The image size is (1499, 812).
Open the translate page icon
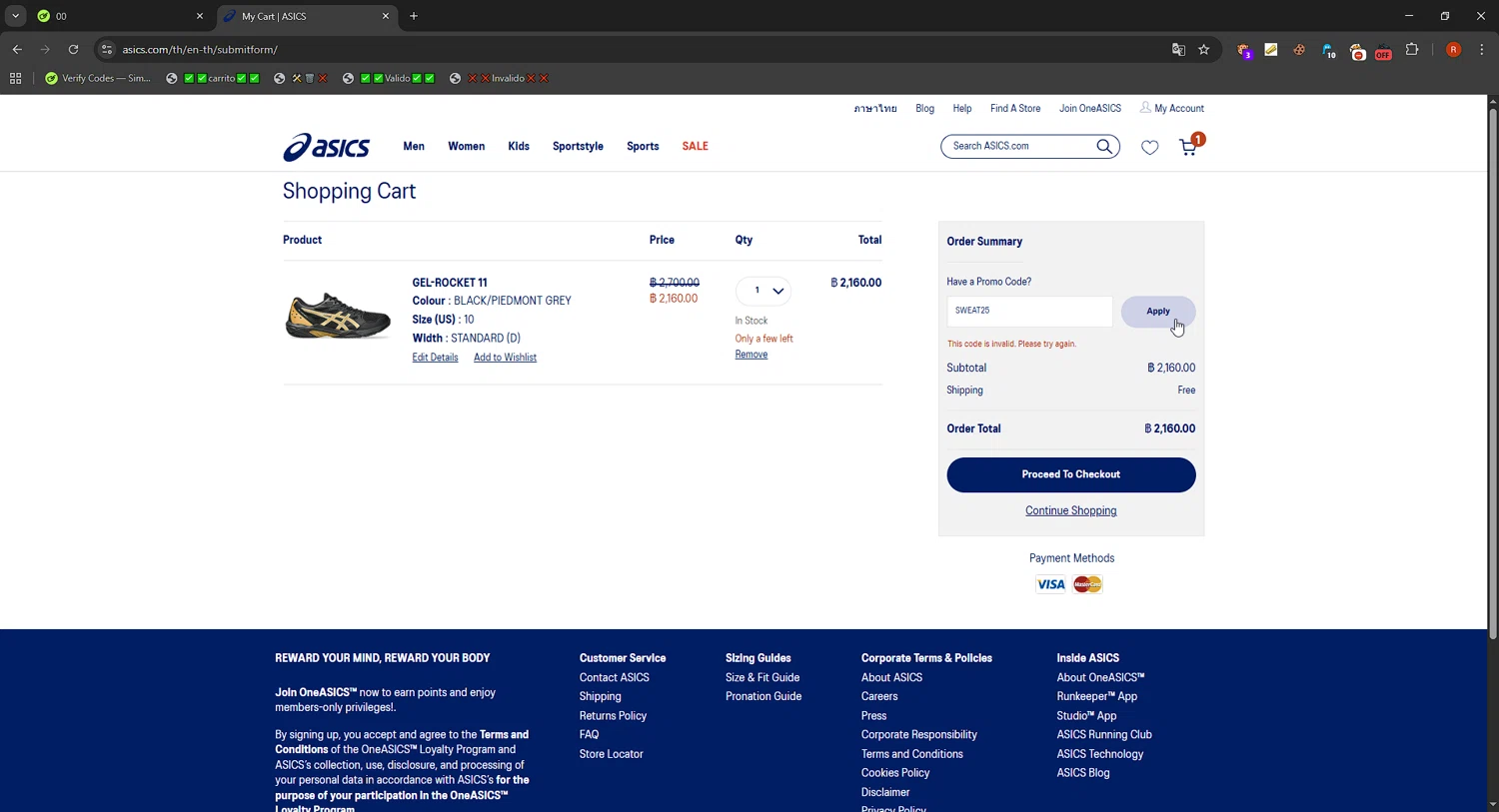coord(1178,50)
